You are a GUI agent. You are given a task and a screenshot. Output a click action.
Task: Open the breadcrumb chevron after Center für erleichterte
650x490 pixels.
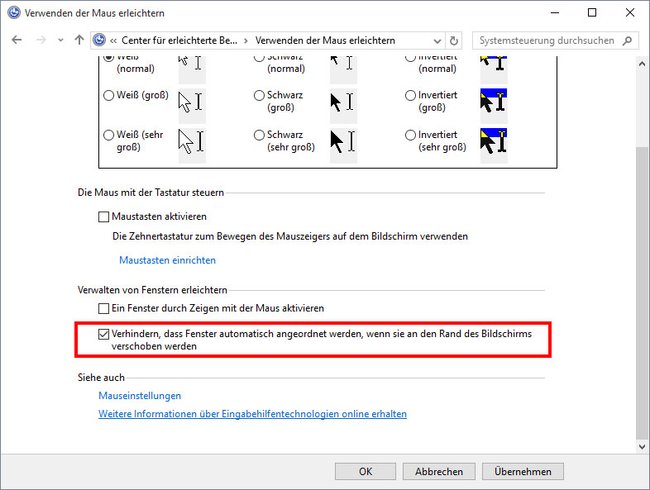(x=246, y=41)
